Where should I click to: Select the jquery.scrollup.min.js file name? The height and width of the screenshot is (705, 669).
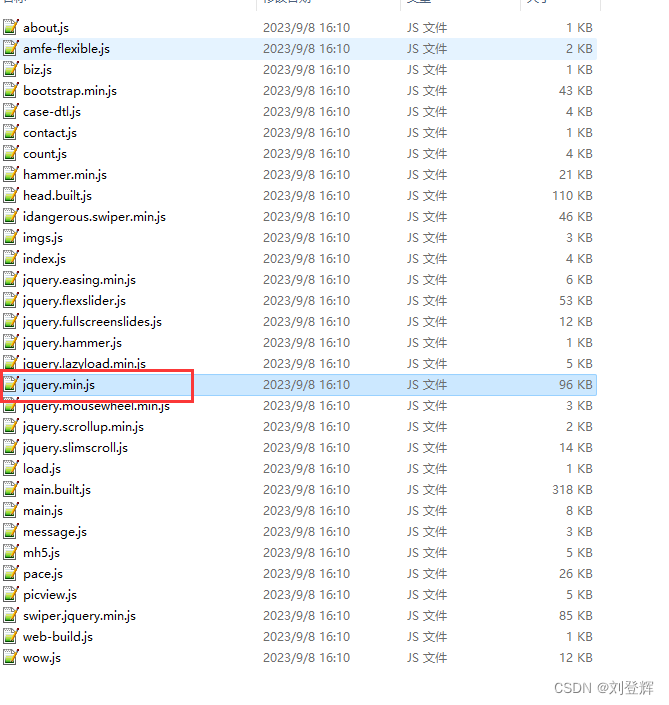[x=84, y=427]
